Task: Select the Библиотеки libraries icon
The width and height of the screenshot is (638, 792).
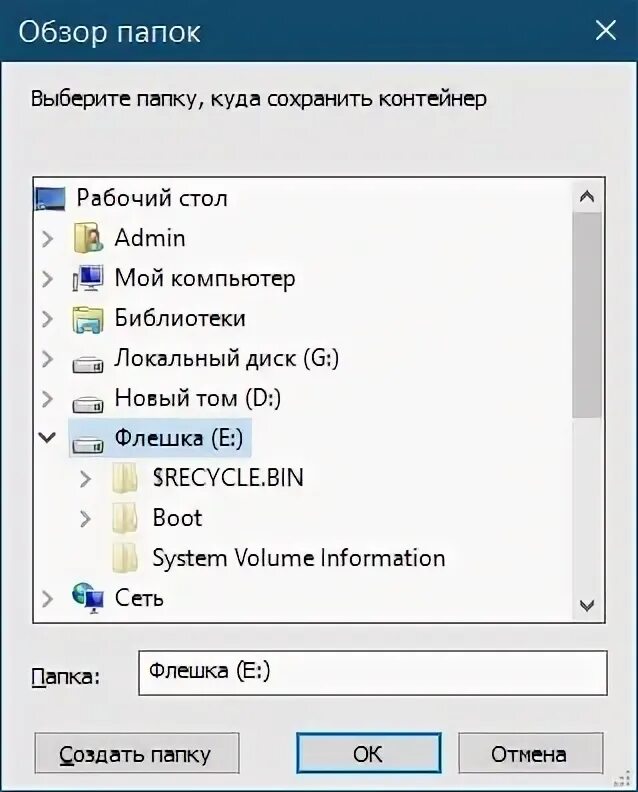Action: click(88, 319)
